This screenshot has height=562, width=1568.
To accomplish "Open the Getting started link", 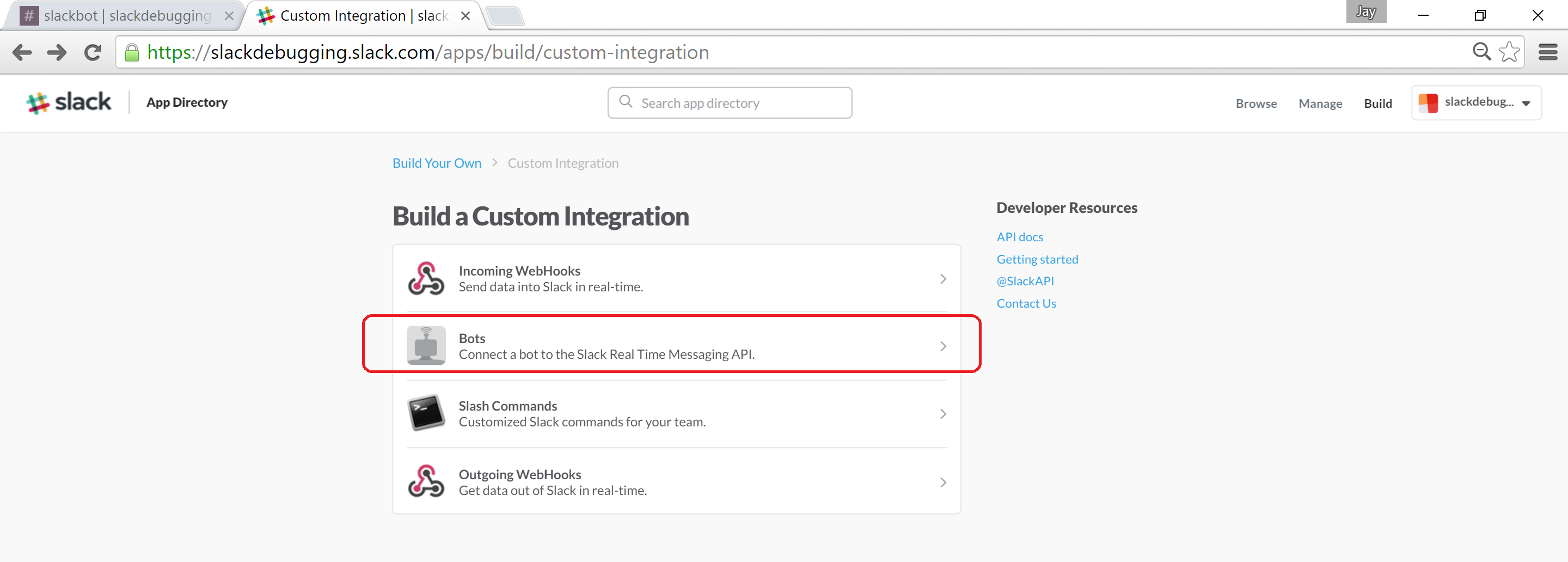I will pyautogui.click(x=1037, y=259).
